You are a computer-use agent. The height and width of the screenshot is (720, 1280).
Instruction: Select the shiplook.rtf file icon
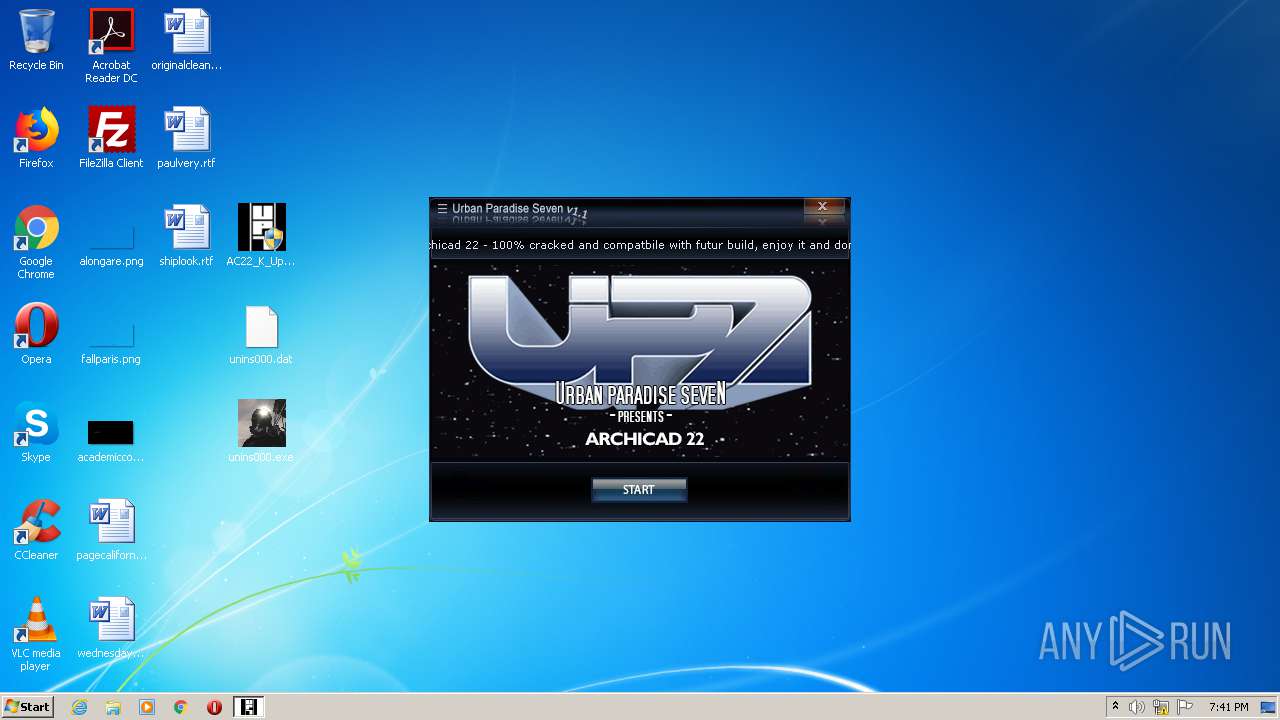pos(187,237)
